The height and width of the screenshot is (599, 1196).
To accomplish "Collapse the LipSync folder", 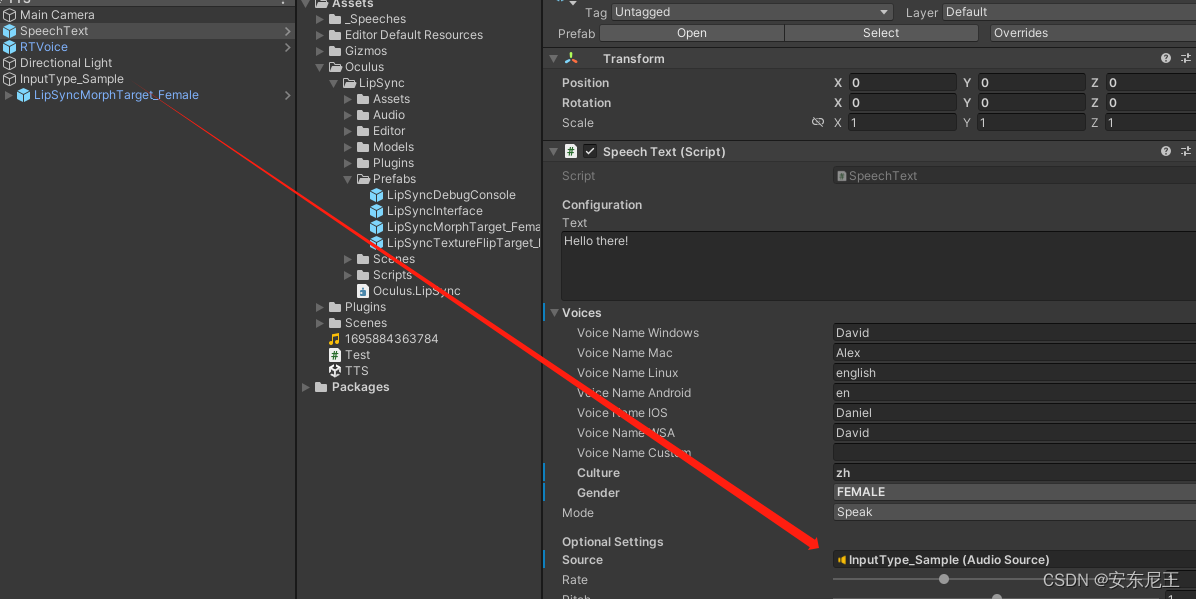I will pyautogui.click(x=333, y=83).
